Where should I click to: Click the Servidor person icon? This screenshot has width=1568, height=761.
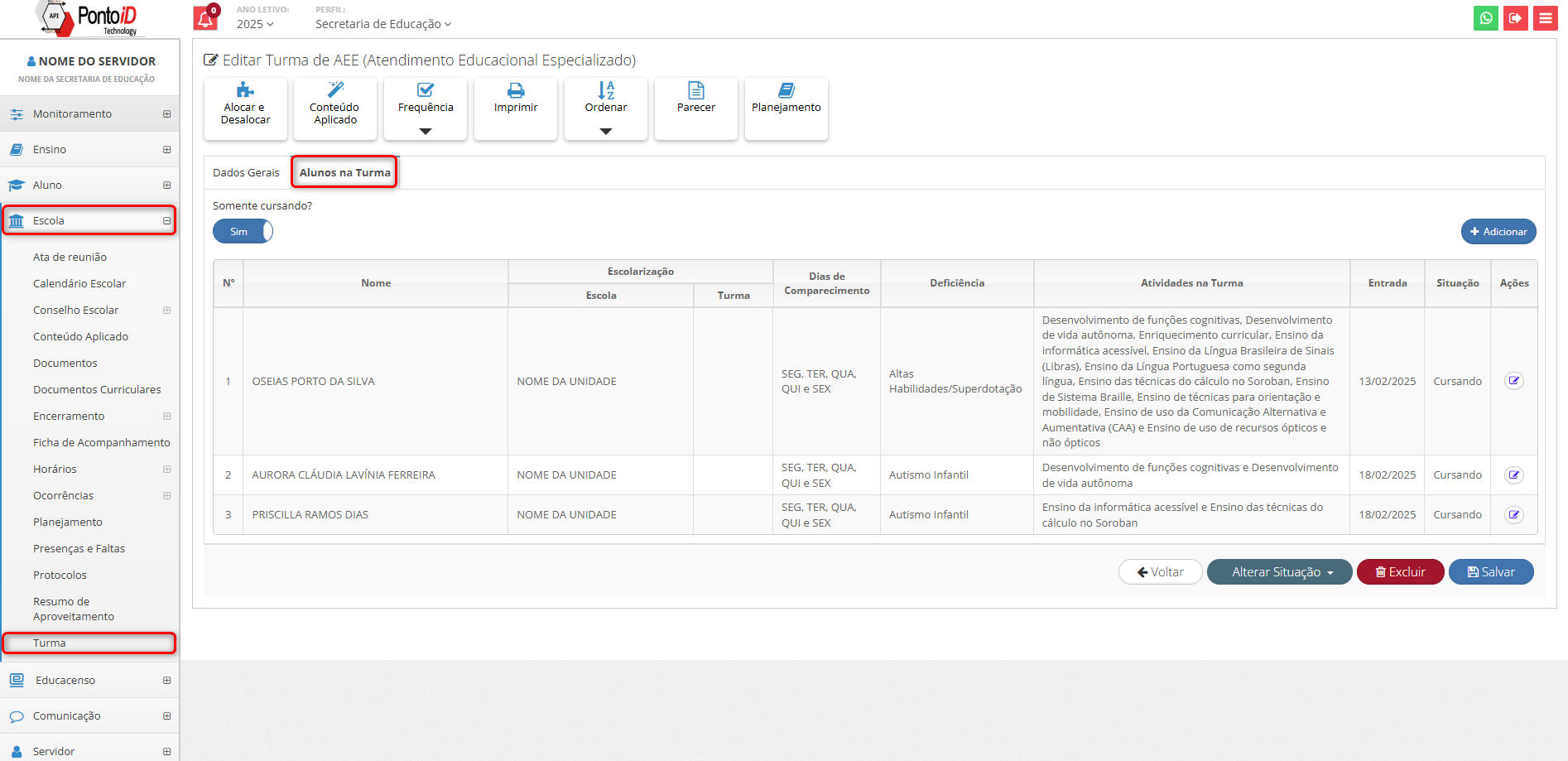(17, 752)
